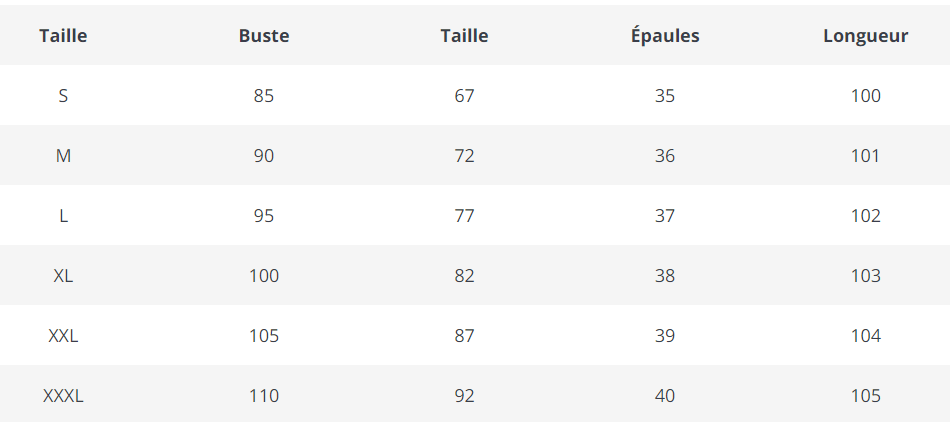Select the XXXL size row label

point(63,396)
